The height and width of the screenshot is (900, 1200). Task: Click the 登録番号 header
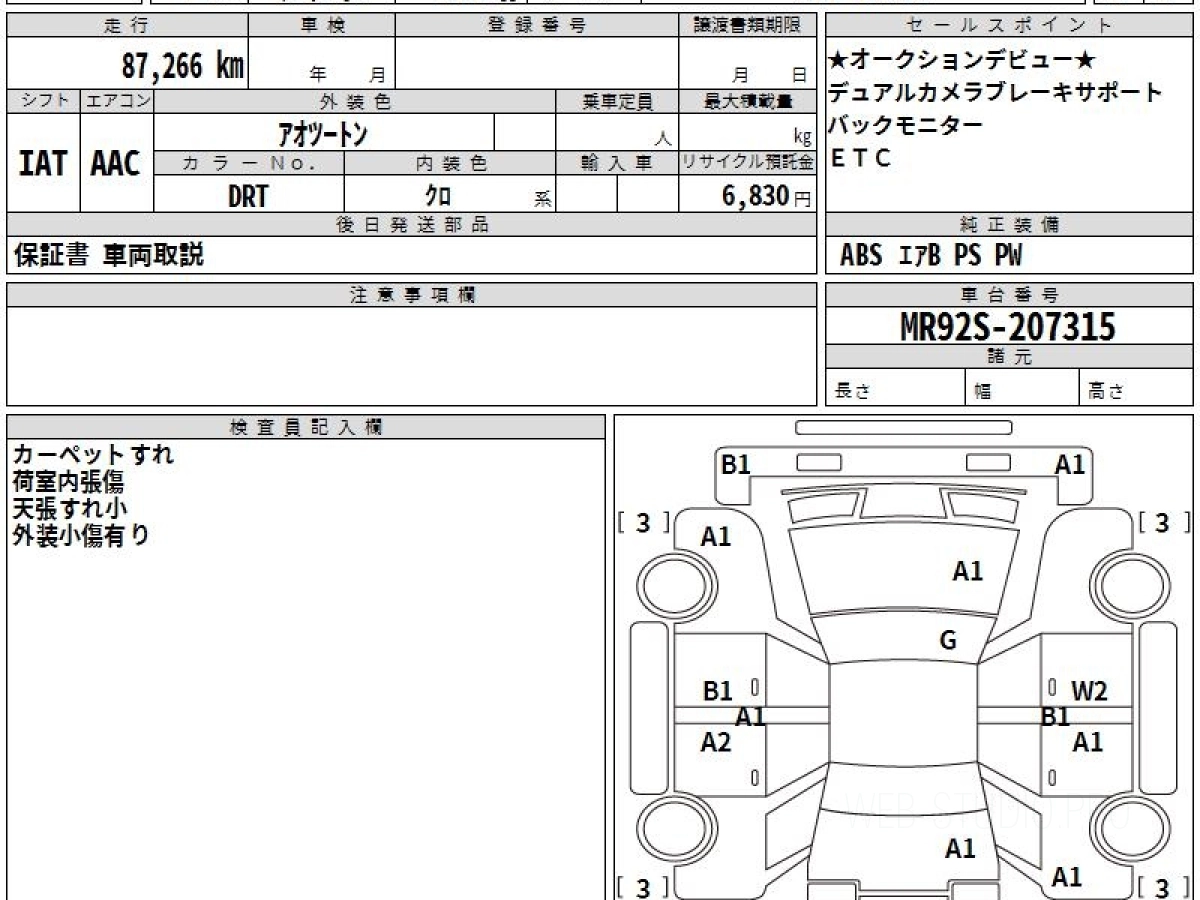pos(537,26)
